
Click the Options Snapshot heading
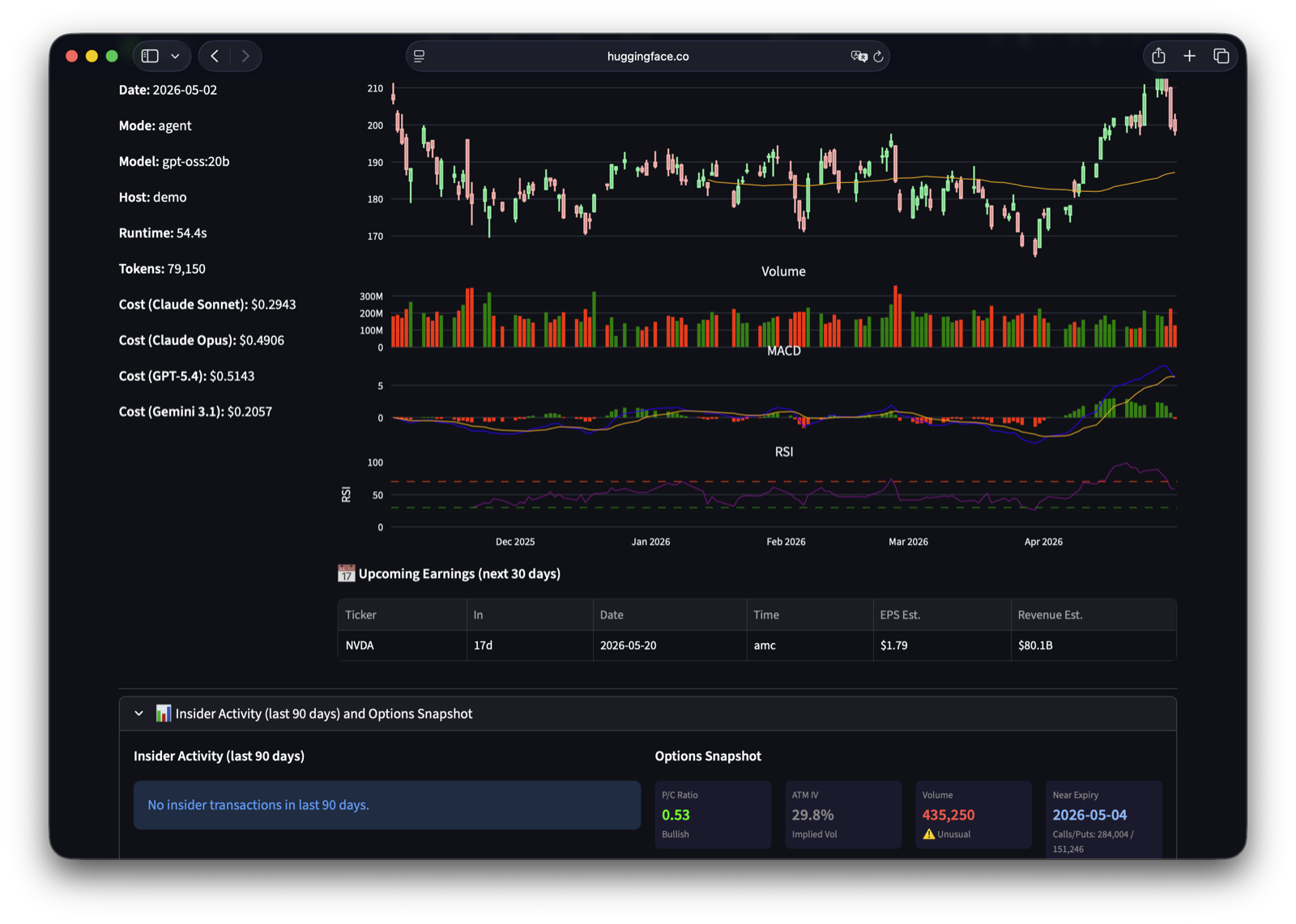point(708,756)
